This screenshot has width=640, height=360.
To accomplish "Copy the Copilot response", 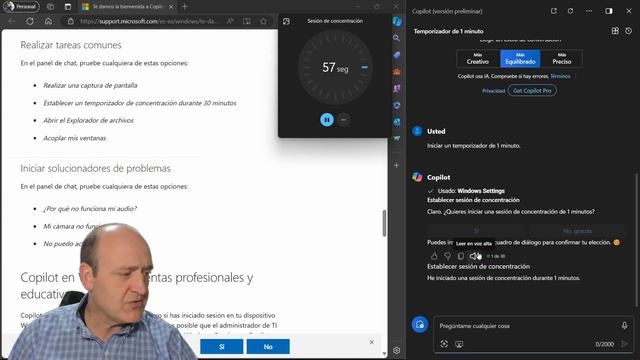I will click(x=460, y=256).
